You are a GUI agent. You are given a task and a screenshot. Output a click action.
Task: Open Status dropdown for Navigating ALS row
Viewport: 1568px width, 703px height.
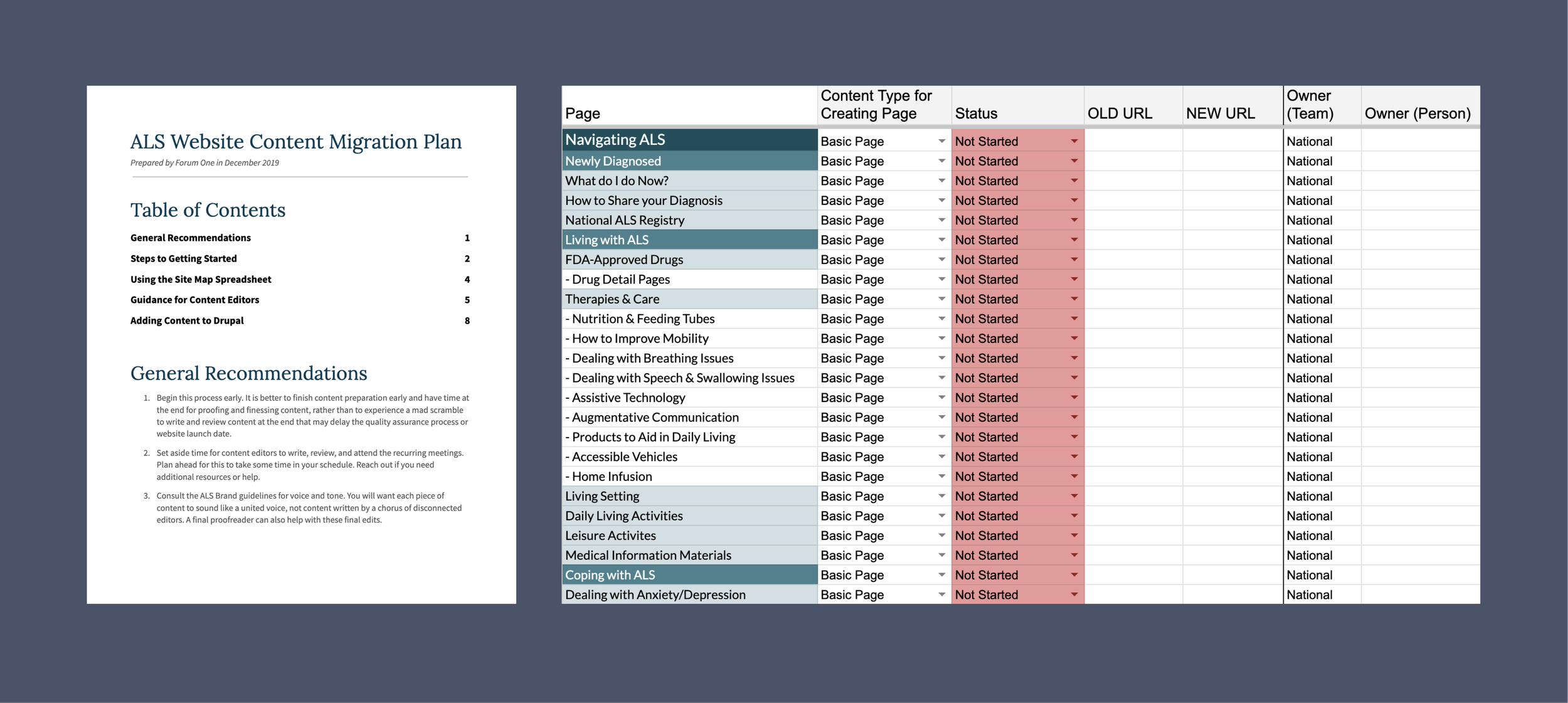[1074, 141]
